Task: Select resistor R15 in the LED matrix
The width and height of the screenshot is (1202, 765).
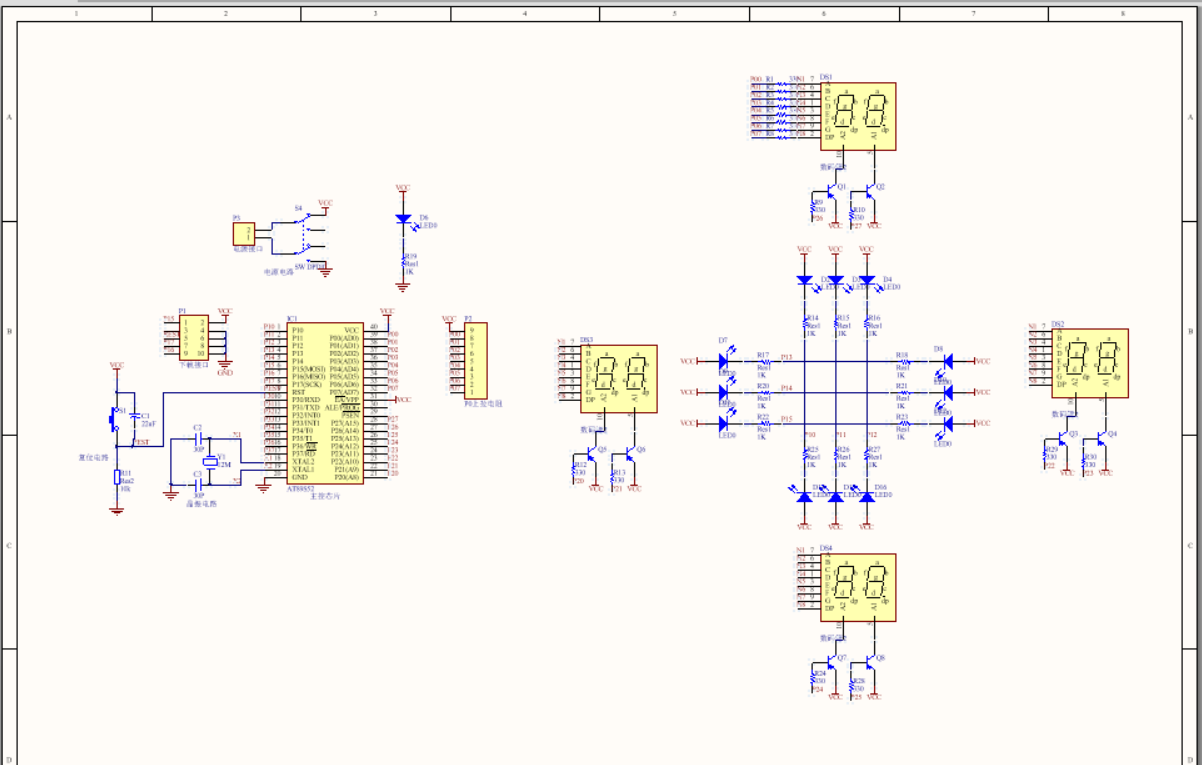Action: point(835,321)
